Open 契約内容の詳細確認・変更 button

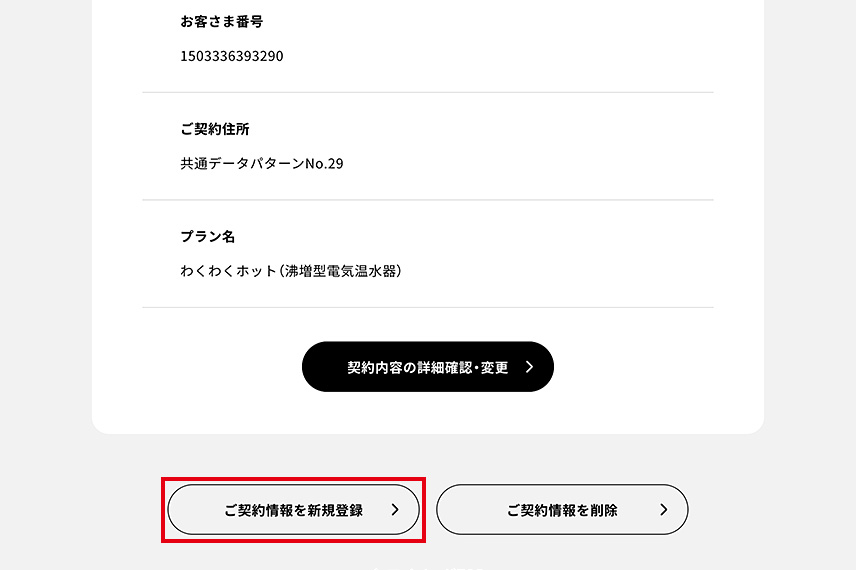pyautogui.click(x=427, y=367)
